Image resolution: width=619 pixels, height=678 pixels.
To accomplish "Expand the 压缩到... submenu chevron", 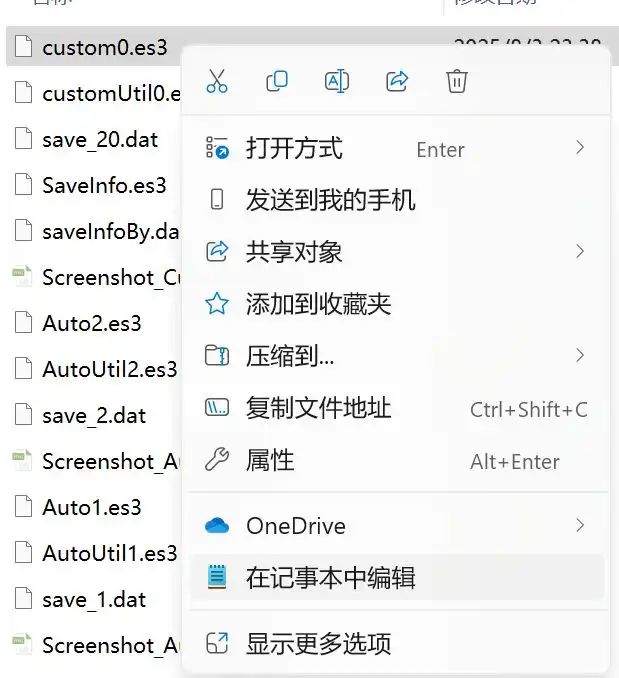I will click(580, 355).
